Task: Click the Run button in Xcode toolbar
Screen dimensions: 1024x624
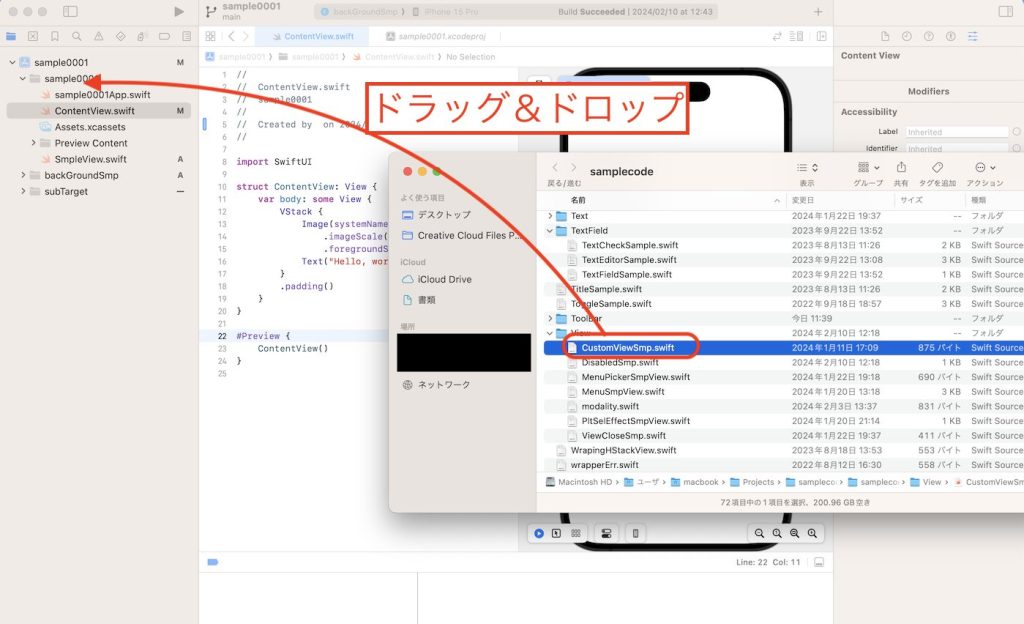Action: tap(179, 11)
